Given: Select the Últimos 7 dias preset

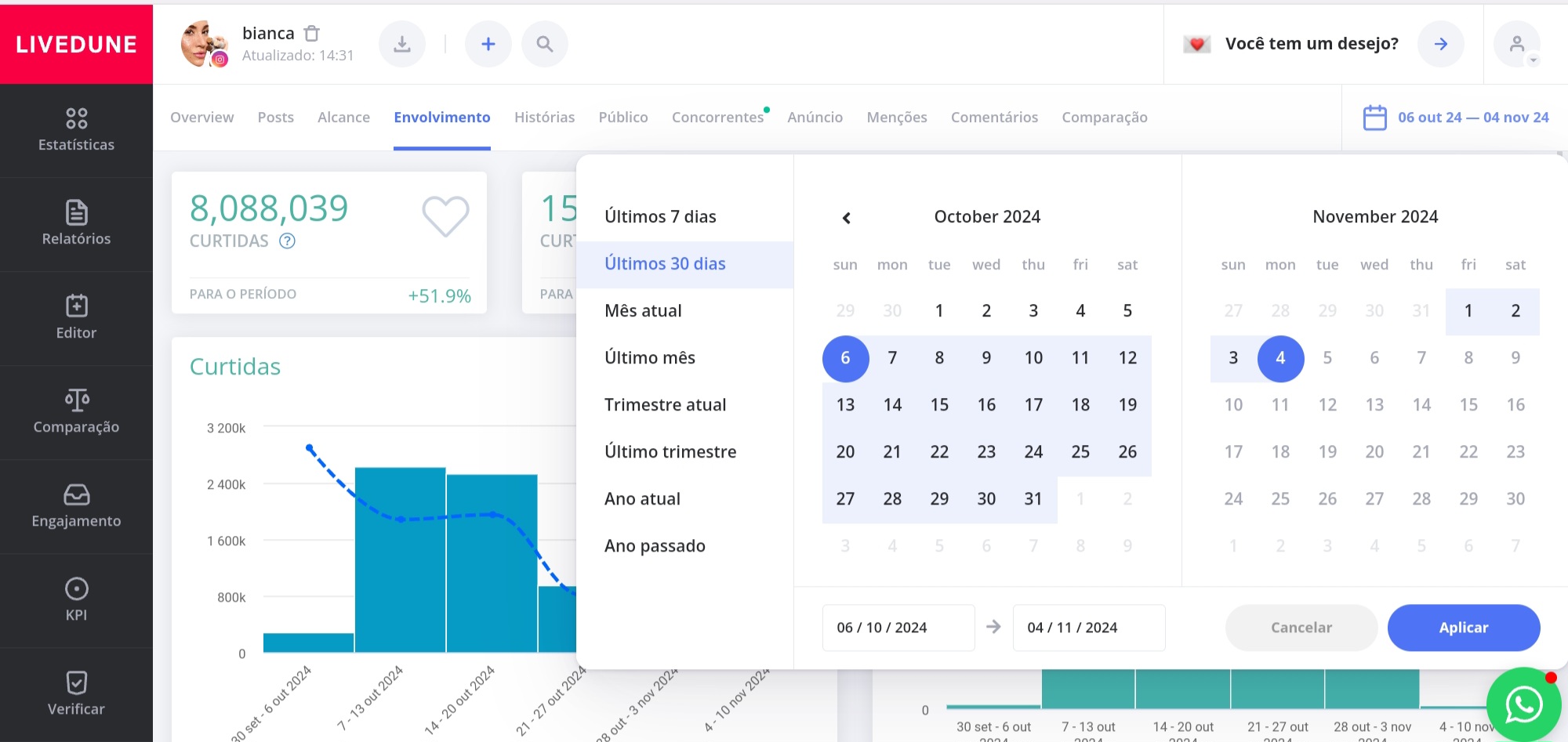Looking at the screenshot, I should [660, 216].
